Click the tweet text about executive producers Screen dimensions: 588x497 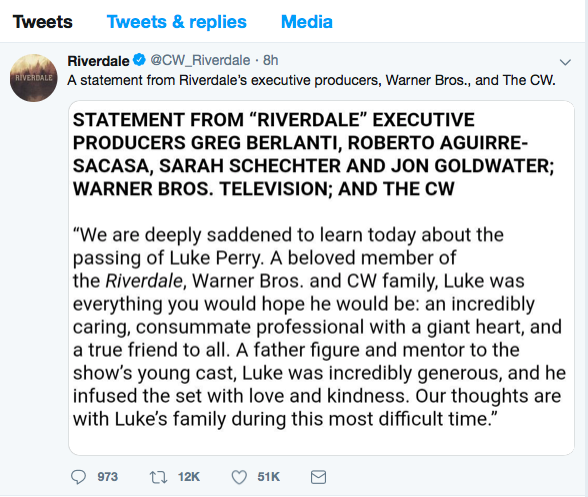pos(311,80)
